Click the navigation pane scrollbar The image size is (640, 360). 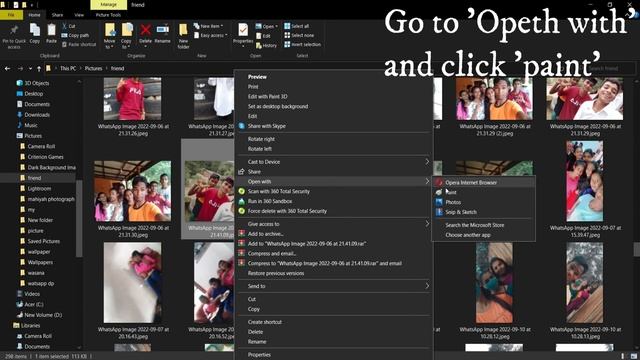click(x=79, y=218)
